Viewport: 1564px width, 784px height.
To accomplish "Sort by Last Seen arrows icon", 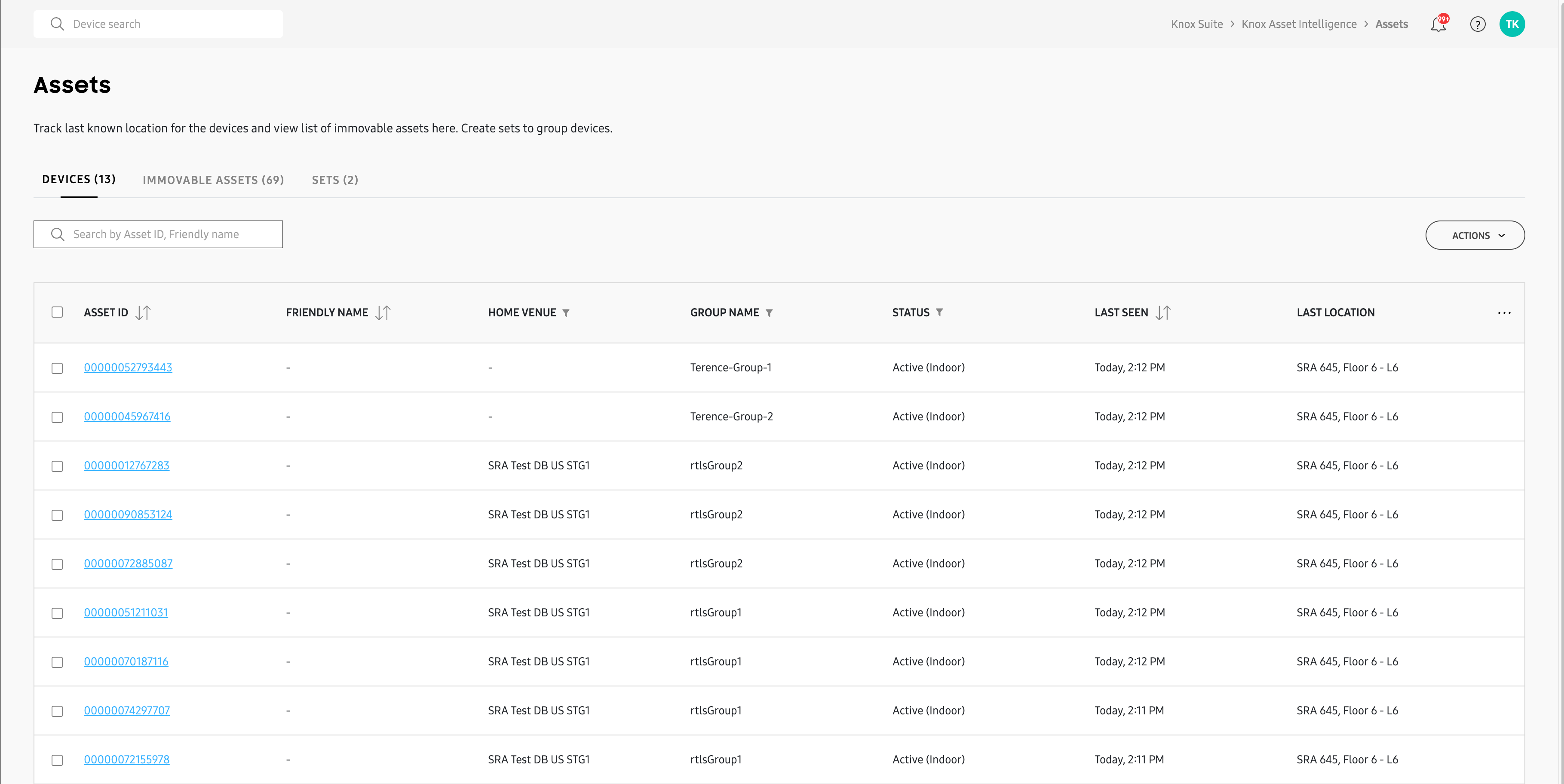I will tap(1162, 312).
